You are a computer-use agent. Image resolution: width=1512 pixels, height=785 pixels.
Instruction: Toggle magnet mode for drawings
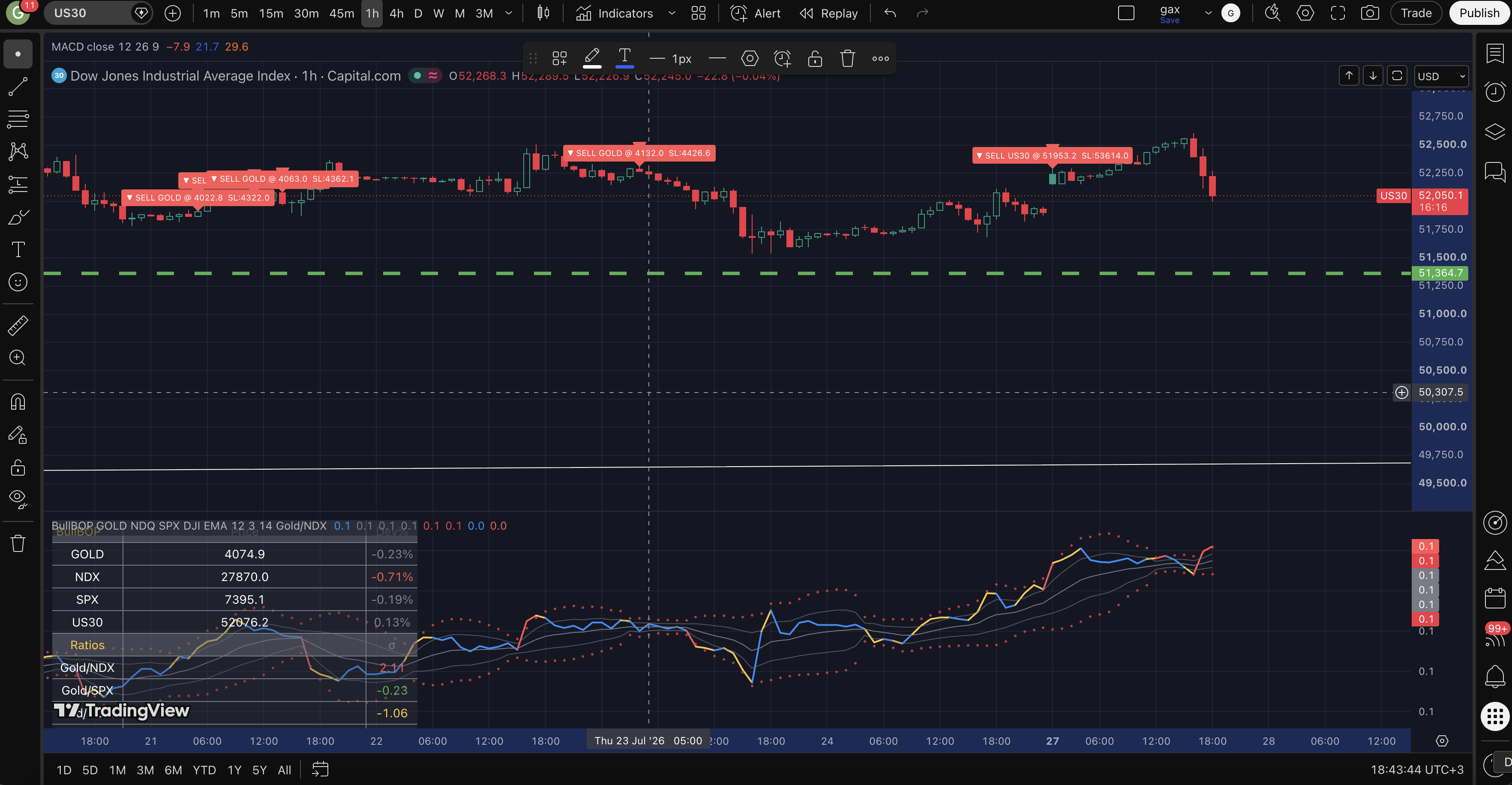[x=18, y=402]
